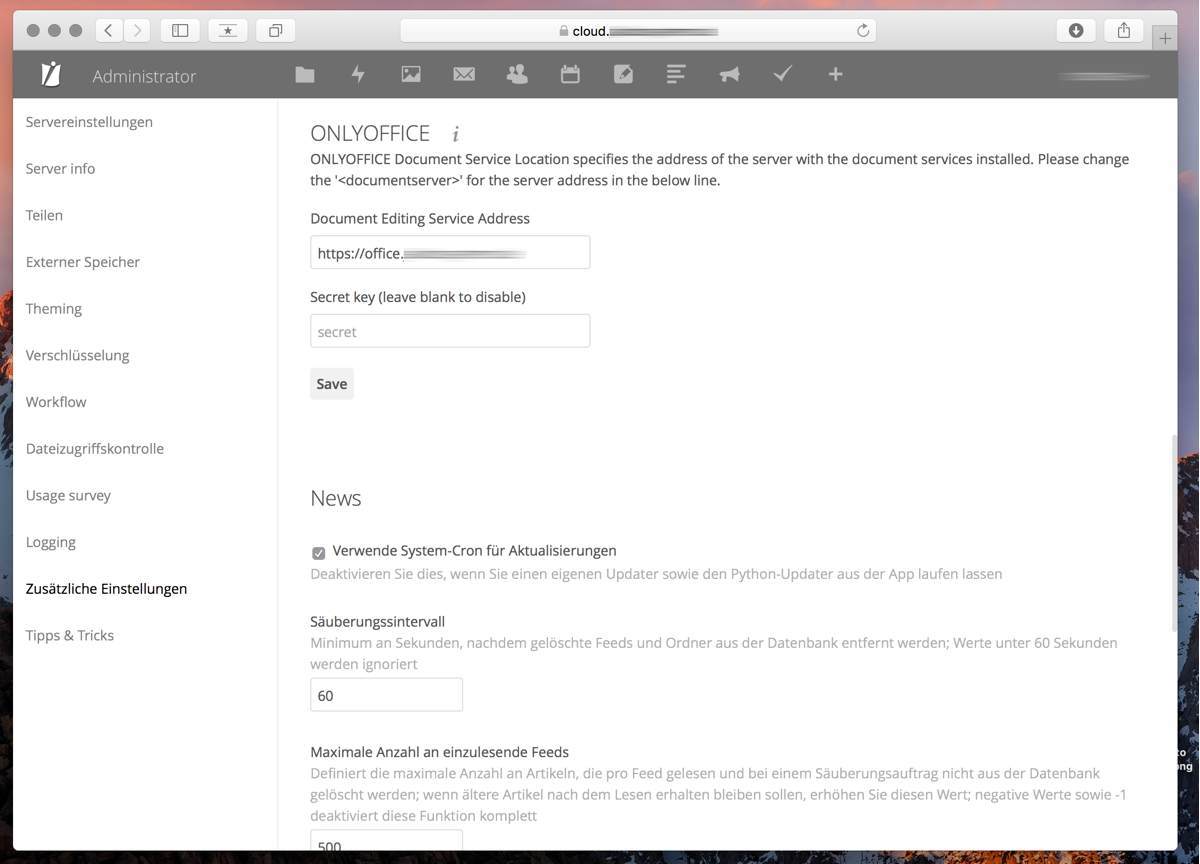
Task: Reload the page in address bar
Action: [863, 31]
